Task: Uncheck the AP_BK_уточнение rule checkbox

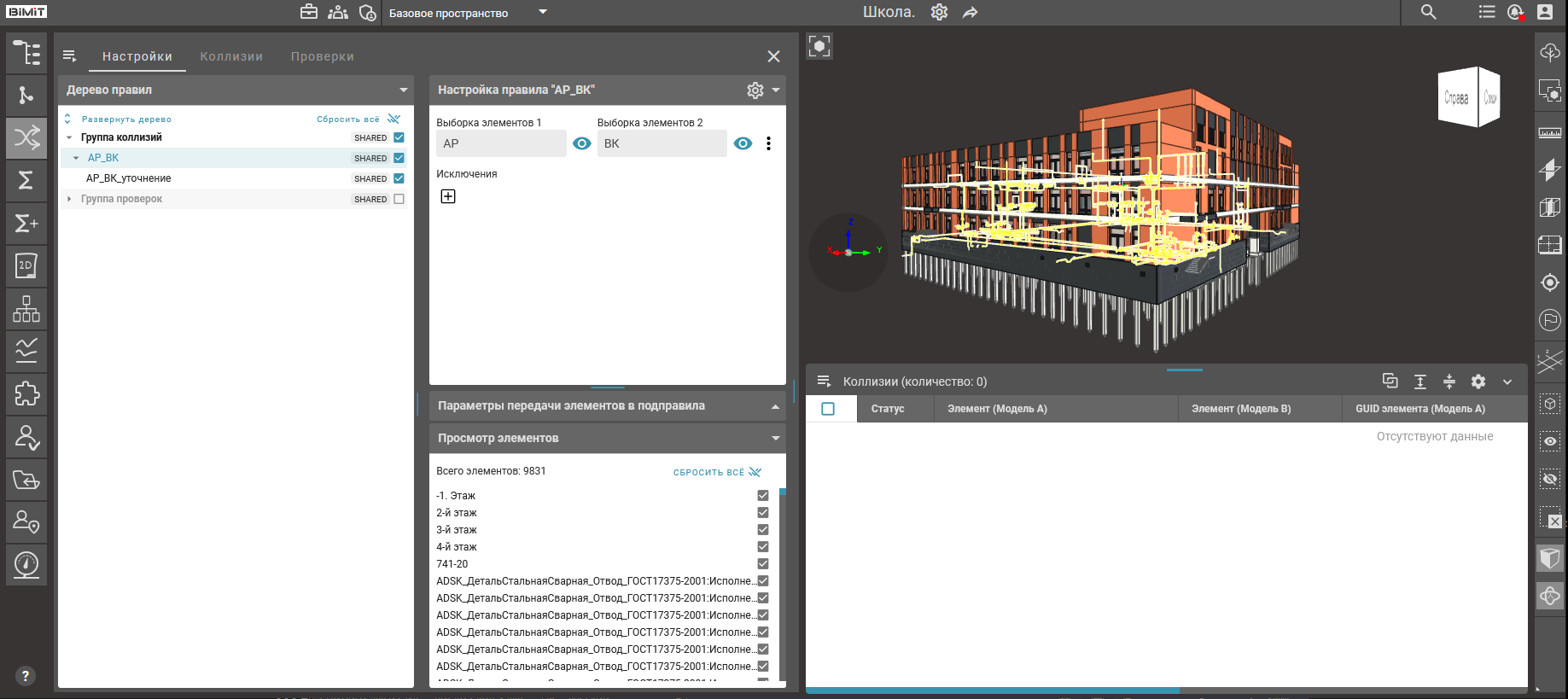Action: 399,178
